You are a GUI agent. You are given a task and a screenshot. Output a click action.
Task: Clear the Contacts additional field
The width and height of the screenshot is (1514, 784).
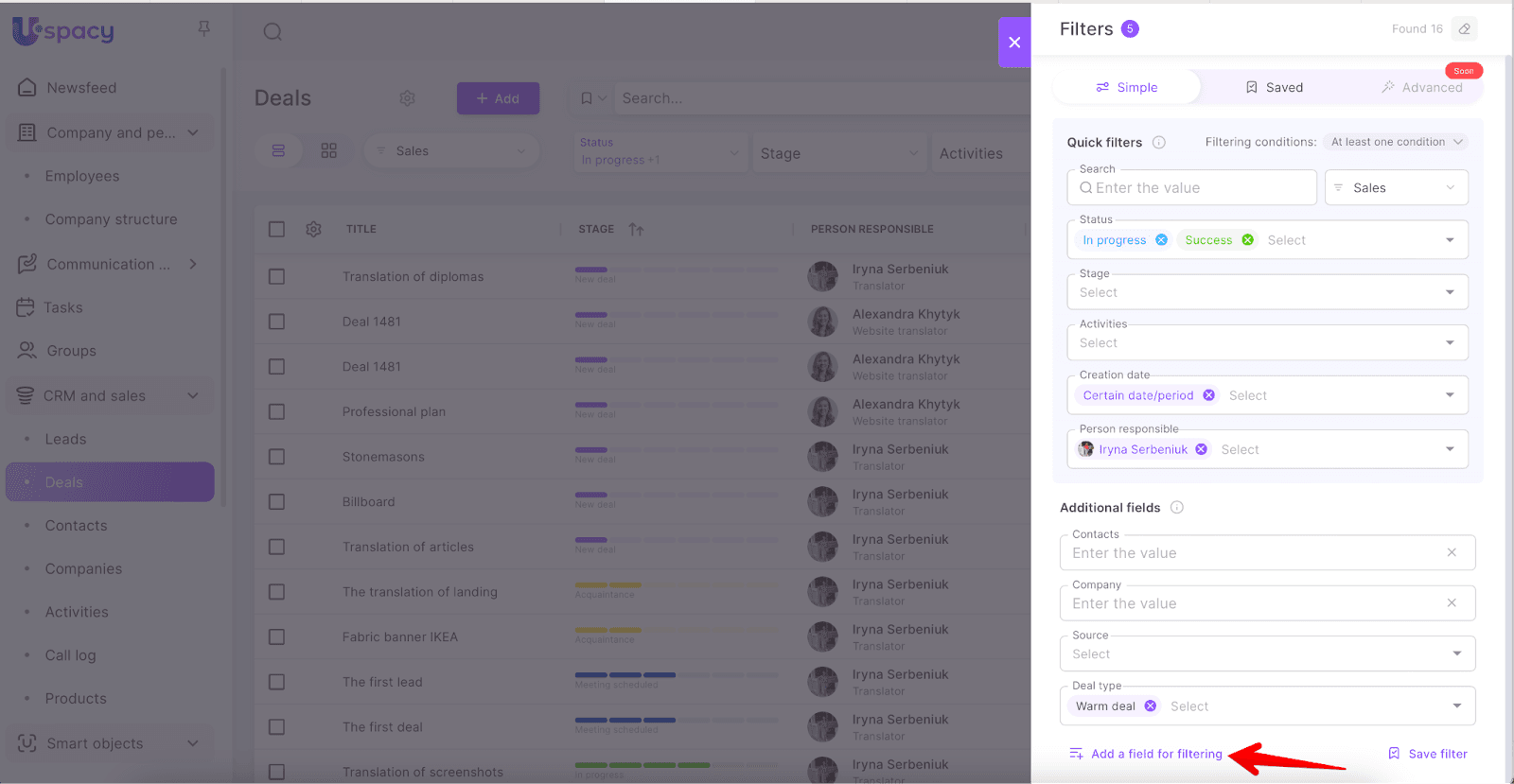[1451, 552]
